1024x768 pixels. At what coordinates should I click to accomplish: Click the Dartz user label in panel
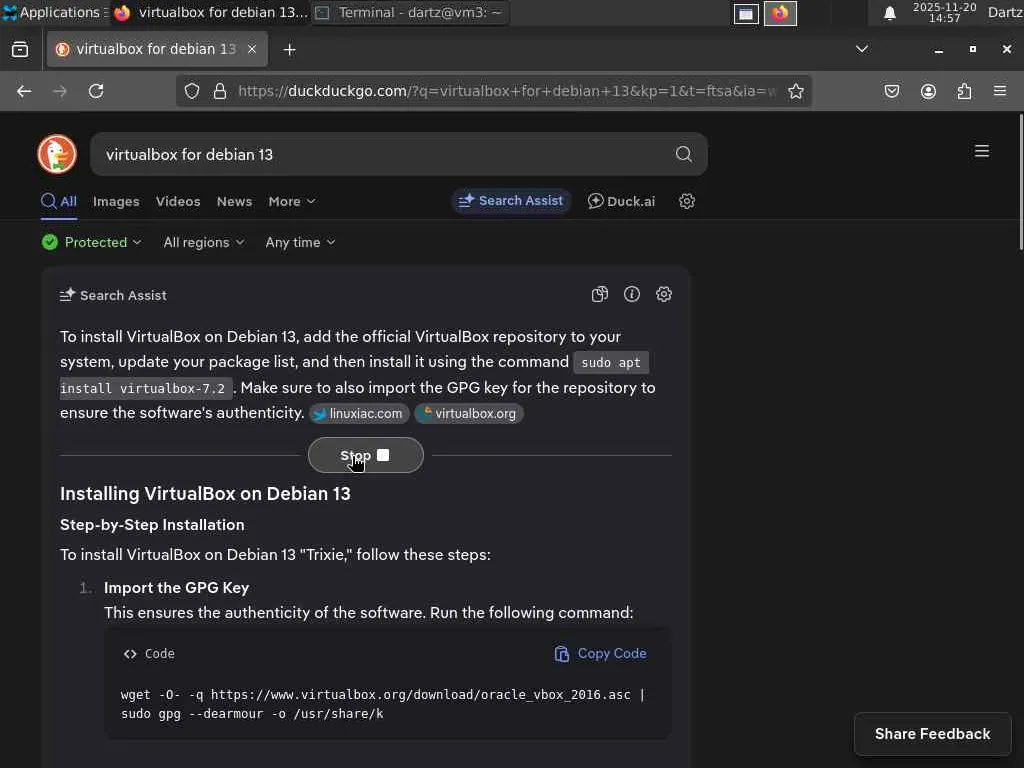(1005, 12)
